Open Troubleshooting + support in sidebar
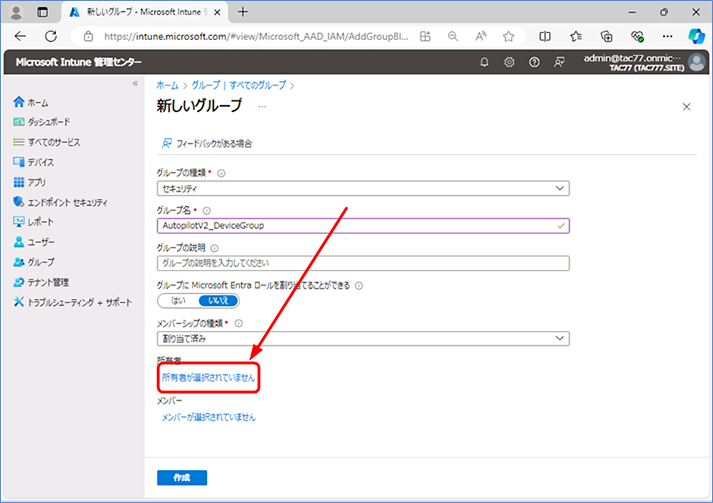This screenshot has height=503, width=713. coord(73,302)
